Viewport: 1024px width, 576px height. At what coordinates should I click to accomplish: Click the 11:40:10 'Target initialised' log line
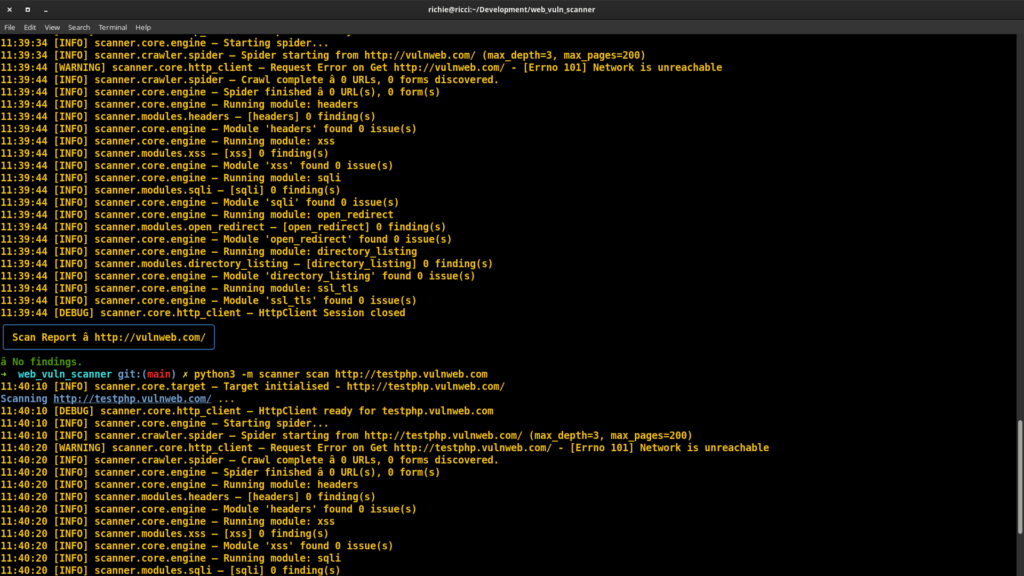click(x=253, y=387)
